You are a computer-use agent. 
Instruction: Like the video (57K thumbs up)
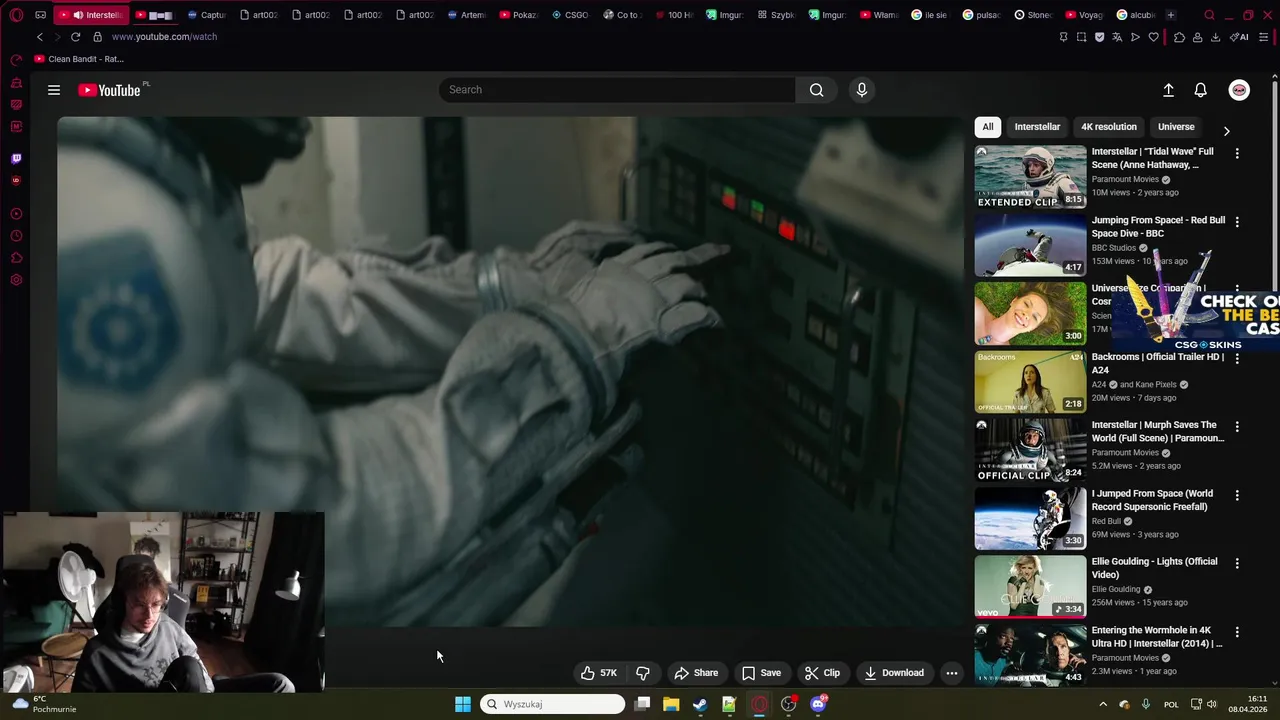tap(599, 673)
